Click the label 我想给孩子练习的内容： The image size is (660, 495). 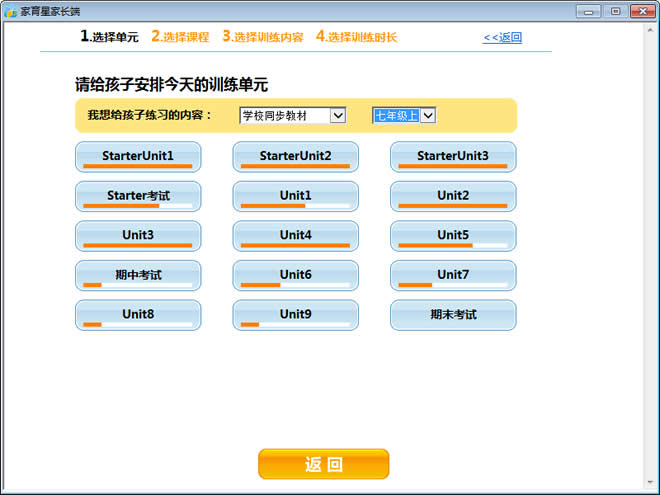[x=149, y=115]
